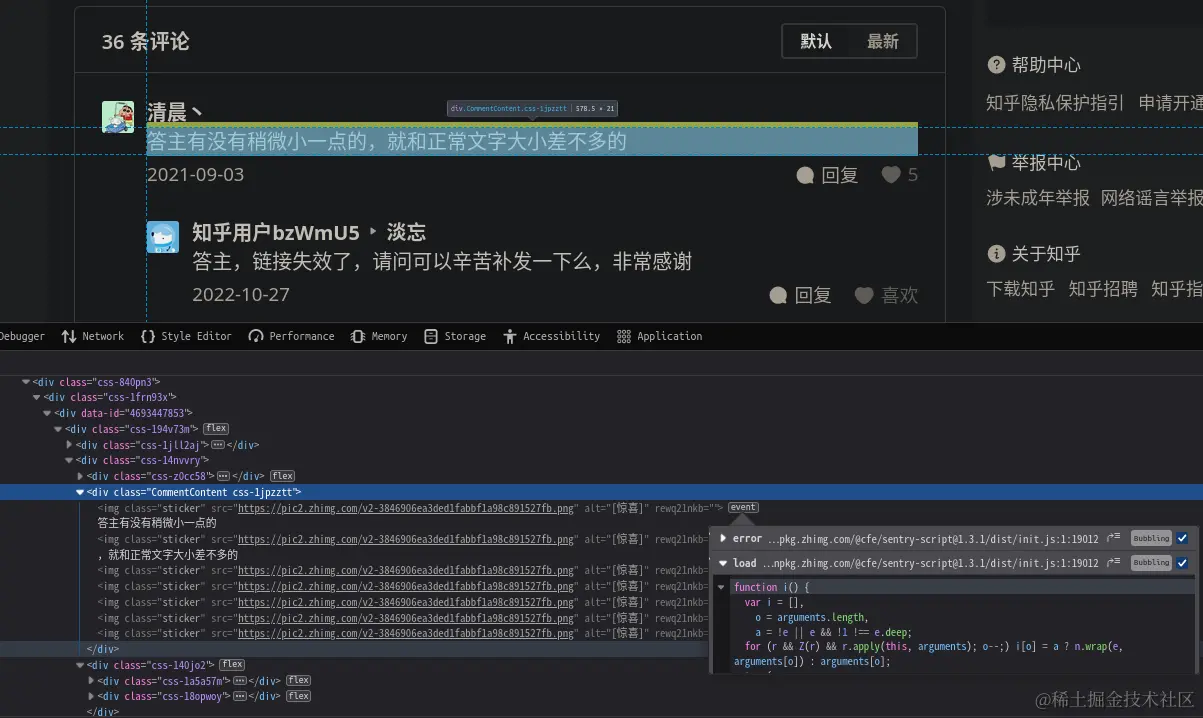Open 淡忘 user profile name
The height and width of the screenshot is (718, 1203).
[x=407, y=233]
